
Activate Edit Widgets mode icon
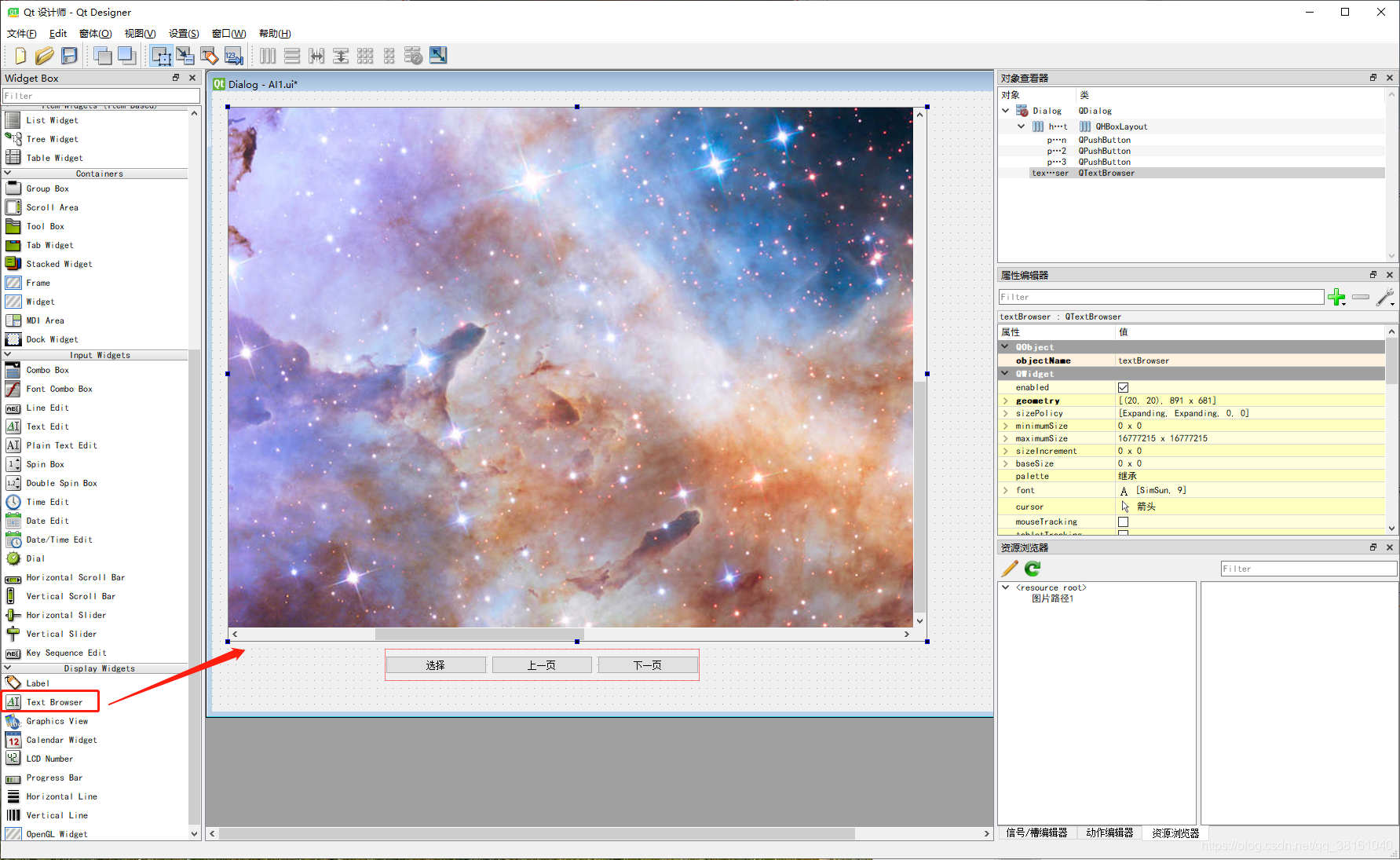(162, 56)
